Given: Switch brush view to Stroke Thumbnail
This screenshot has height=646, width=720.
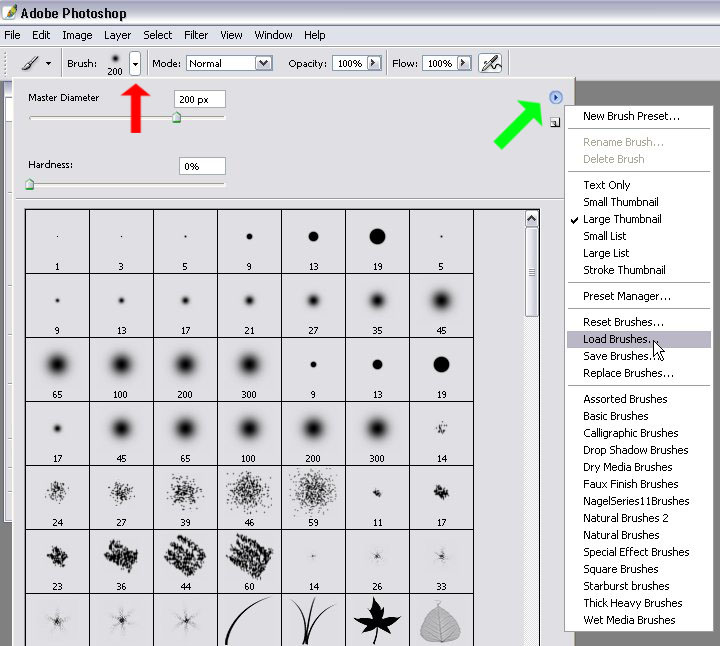Looking at the screenshot, I should pos(624,270).
